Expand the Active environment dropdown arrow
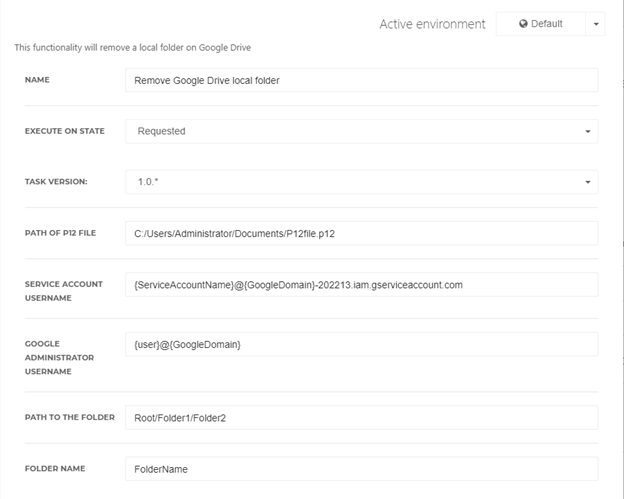Screen dimensions: 624x499 pyautogui.click(x=595, y=24)
